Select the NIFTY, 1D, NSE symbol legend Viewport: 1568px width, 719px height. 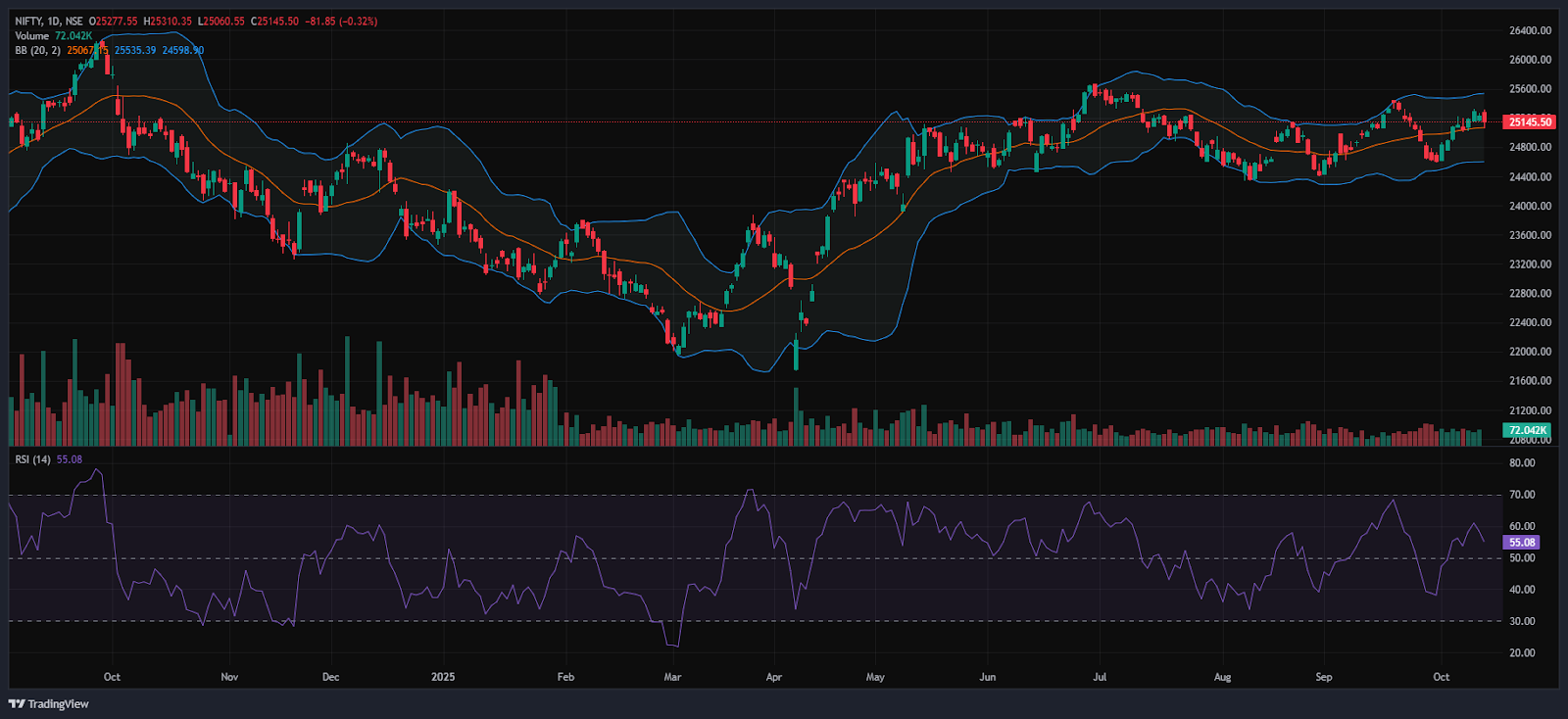(49, 21)
